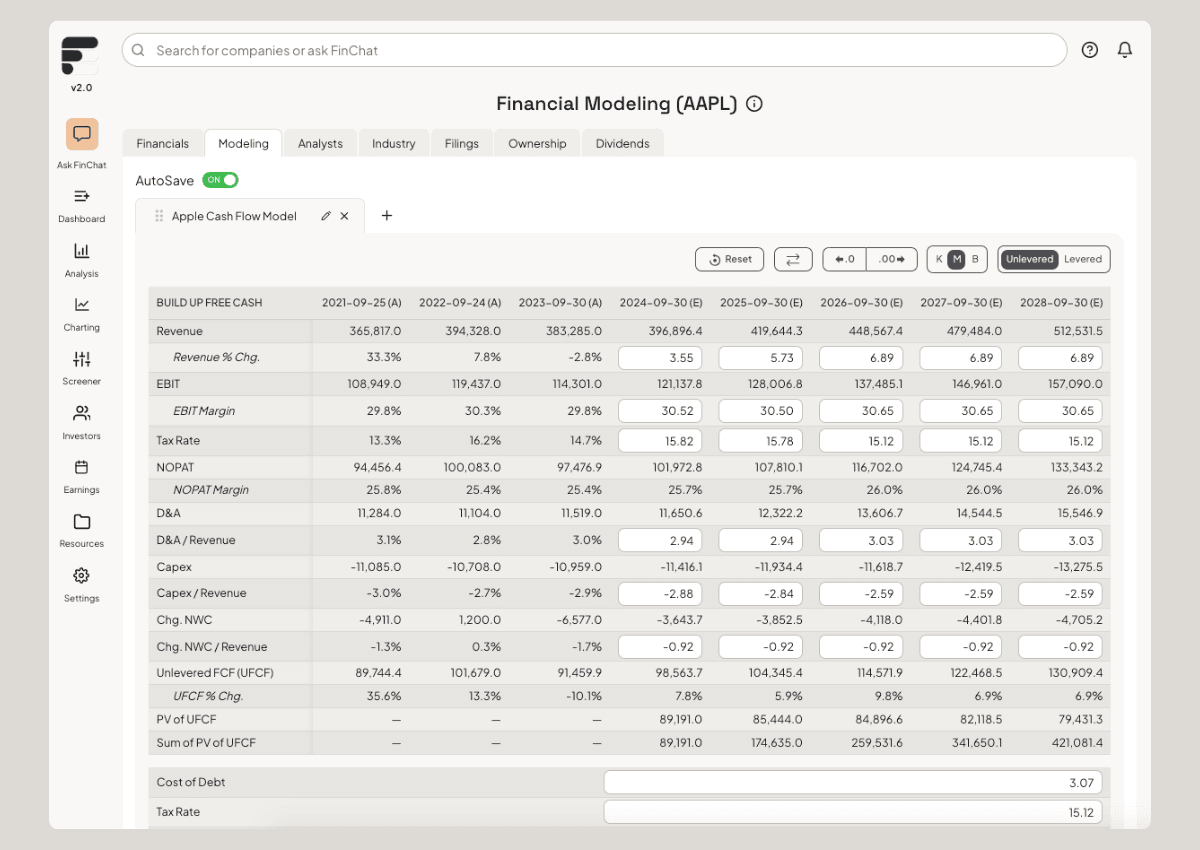Open the Dashboard sidebar icon
Image resolution: width=1200 pixels, height=850 pixels.
(82, 196)
